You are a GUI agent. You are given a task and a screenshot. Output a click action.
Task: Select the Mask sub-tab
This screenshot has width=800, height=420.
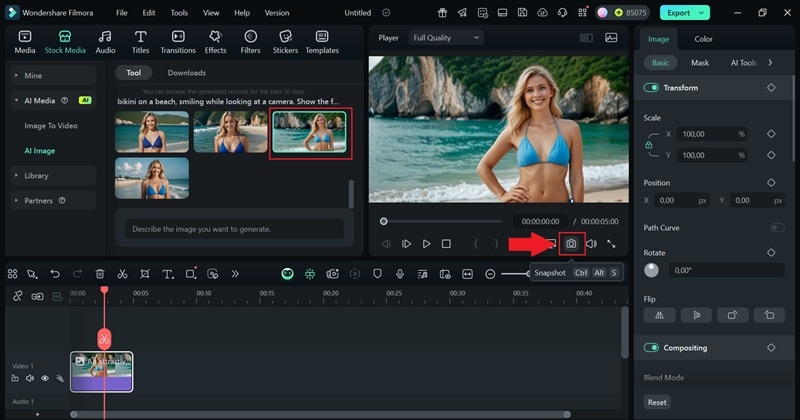point(699,63)
